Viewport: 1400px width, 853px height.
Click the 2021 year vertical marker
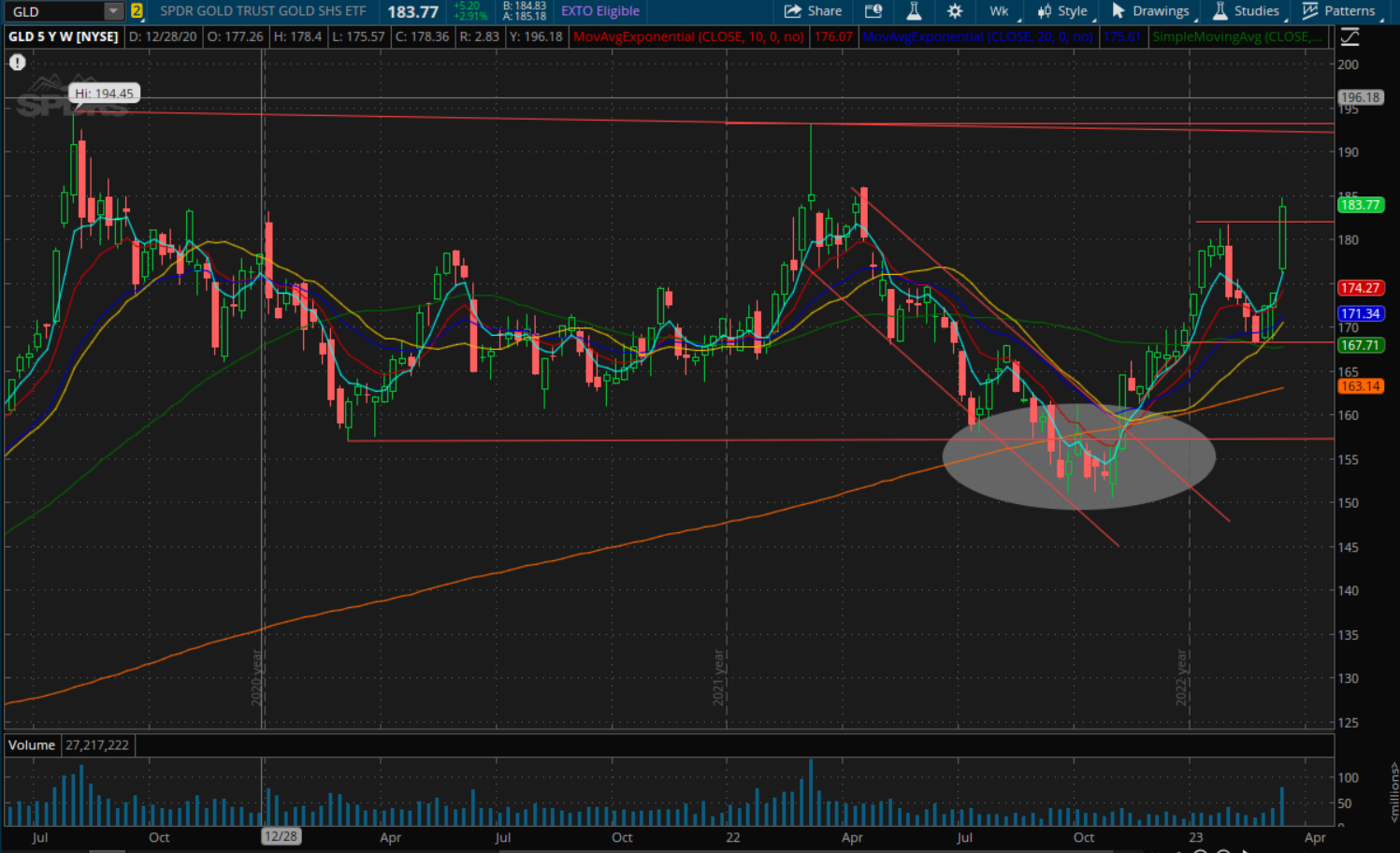[719, 678]
